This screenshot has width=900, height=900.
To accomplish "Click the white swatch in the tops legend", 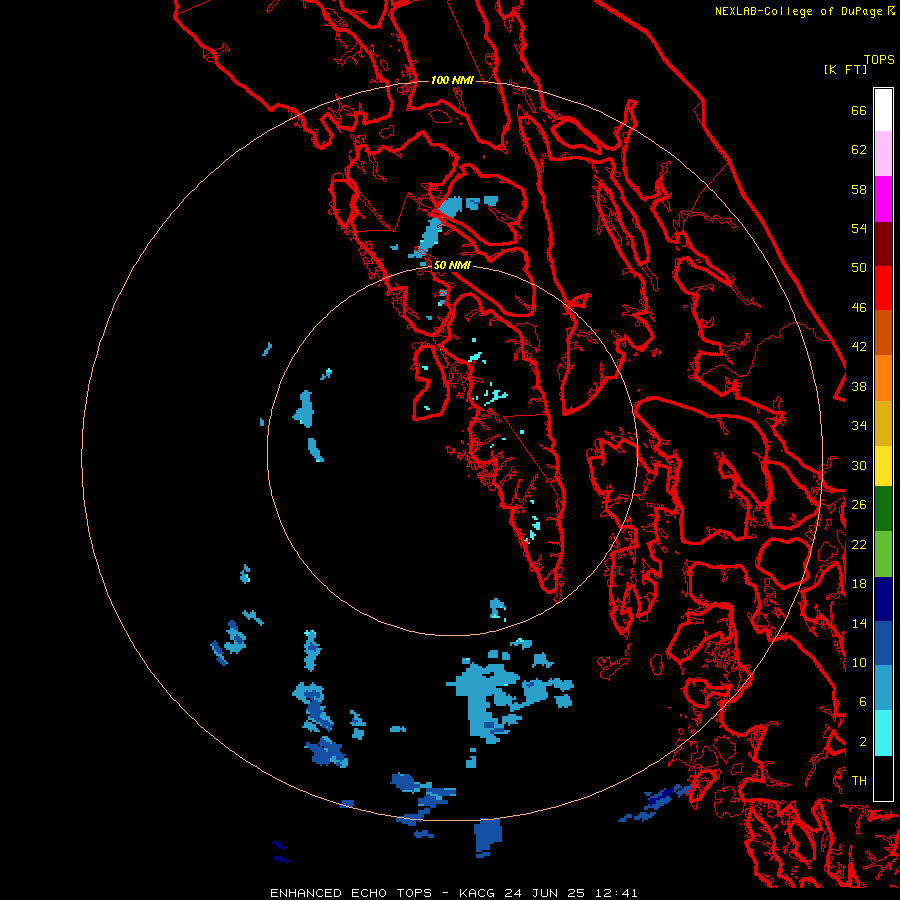I will (883, 110).
